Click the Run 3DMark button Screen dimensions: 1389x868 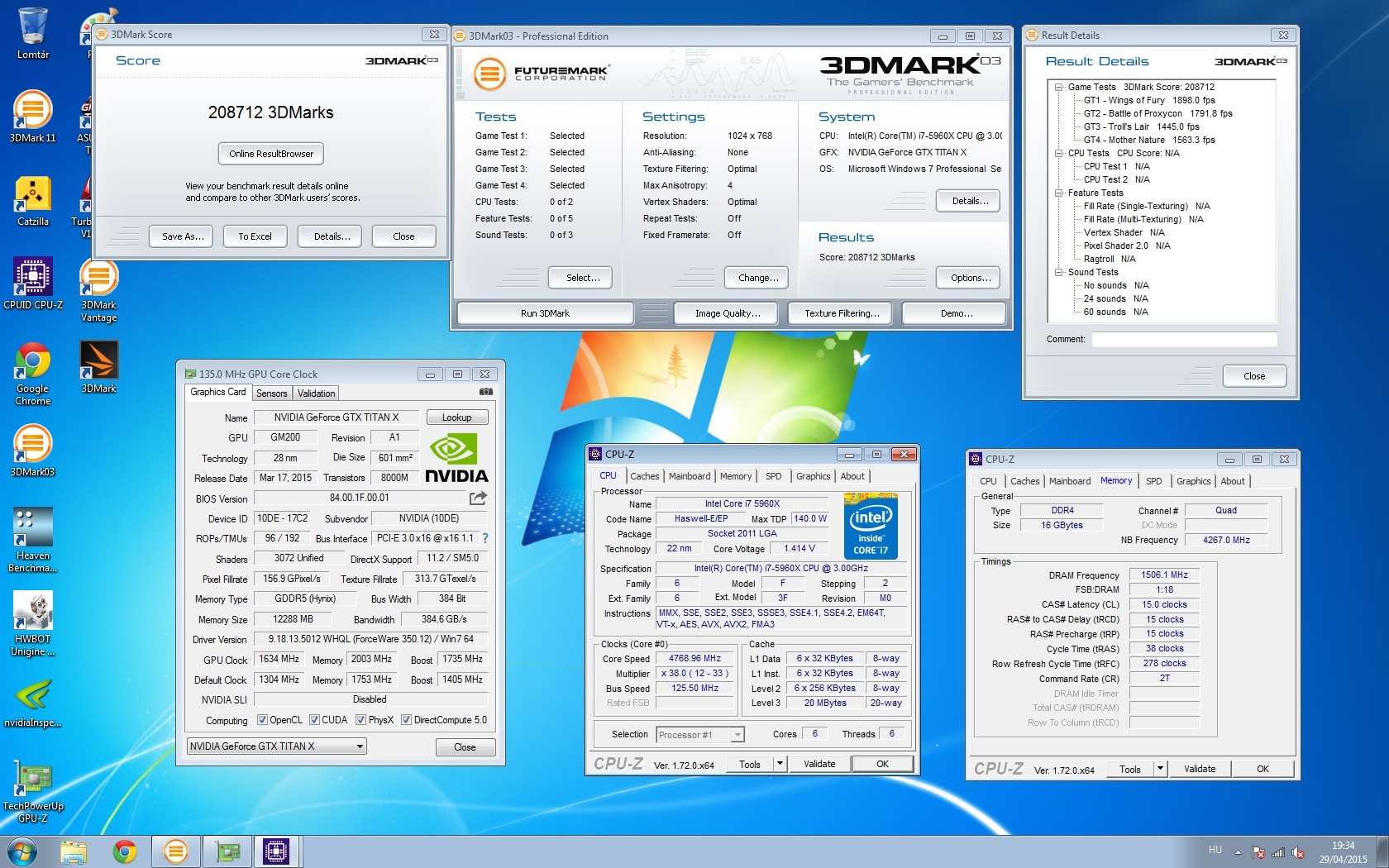point(545,313)
